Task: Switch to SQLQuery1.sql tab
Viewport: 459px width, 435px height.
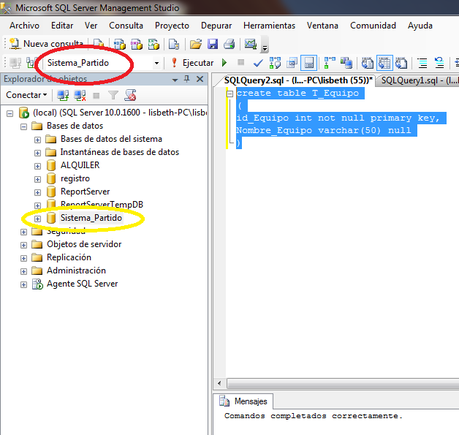Action: 419,80
